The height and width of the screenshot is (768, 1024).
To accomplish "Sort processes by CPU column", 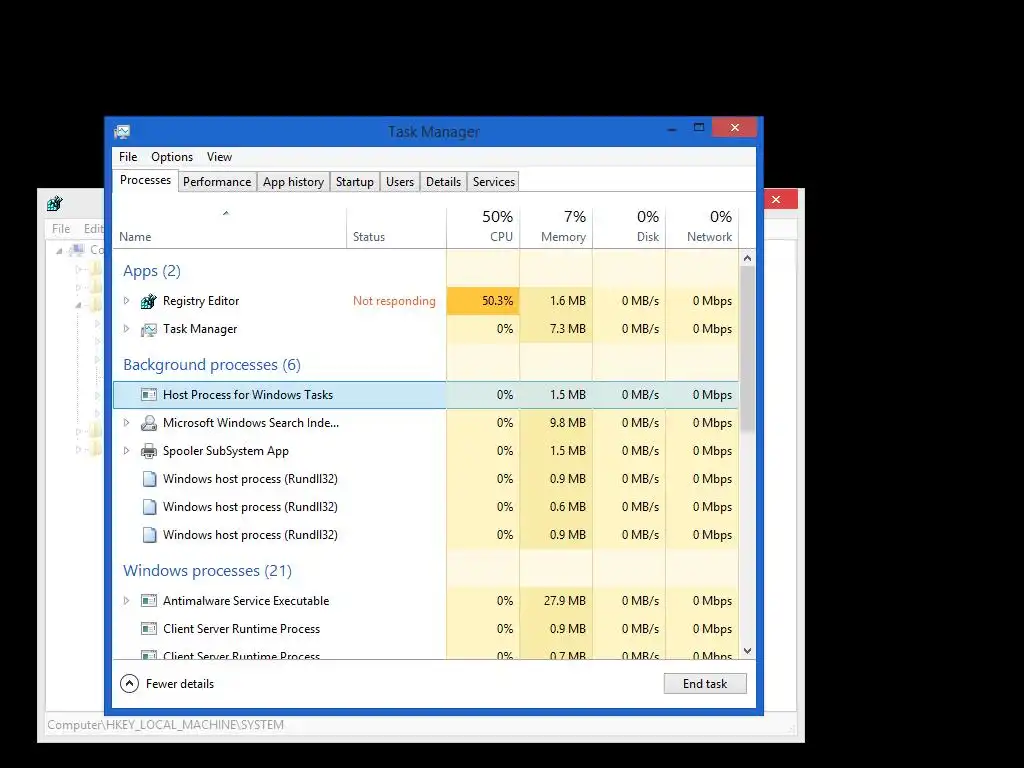I will point(483,227).
